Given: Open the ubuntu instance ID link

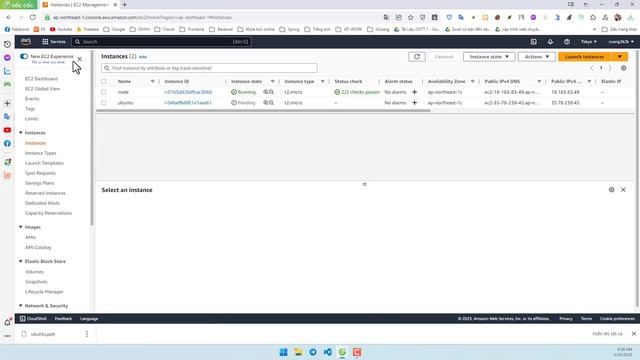Looking at the screenshot, I should tap(188, 103).
